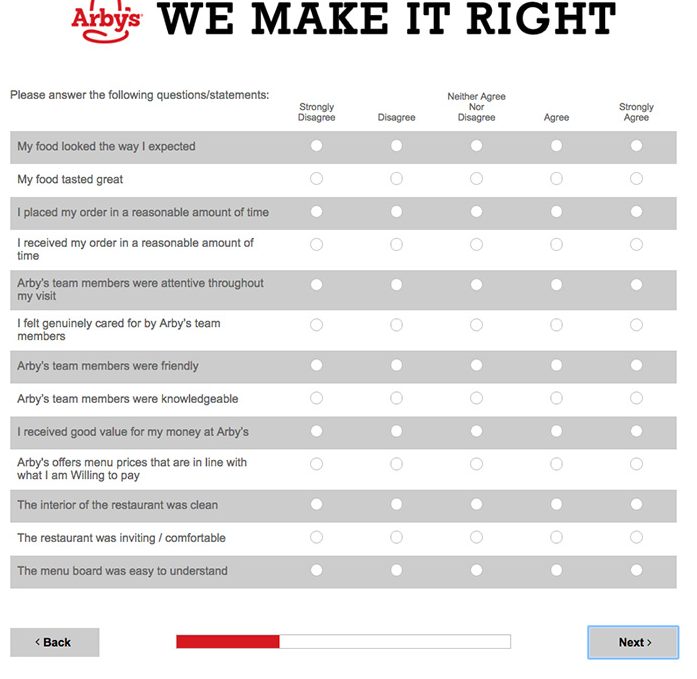Select Strongly Agree for menu board easy to understand
The height and width of the screenshot is (679, 697).
(x=636, y=570)
